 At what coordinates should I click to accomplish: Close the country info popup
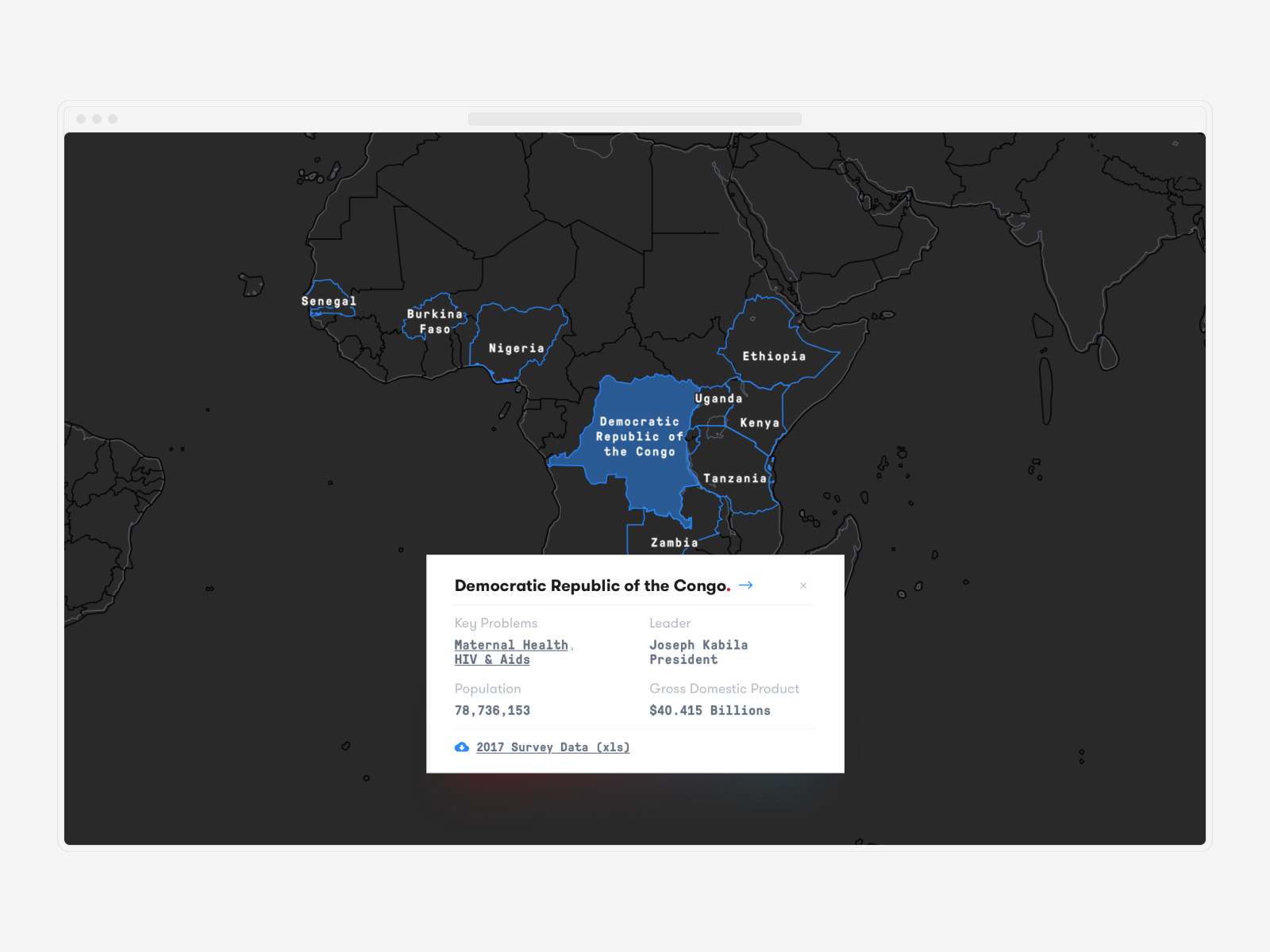803,585
